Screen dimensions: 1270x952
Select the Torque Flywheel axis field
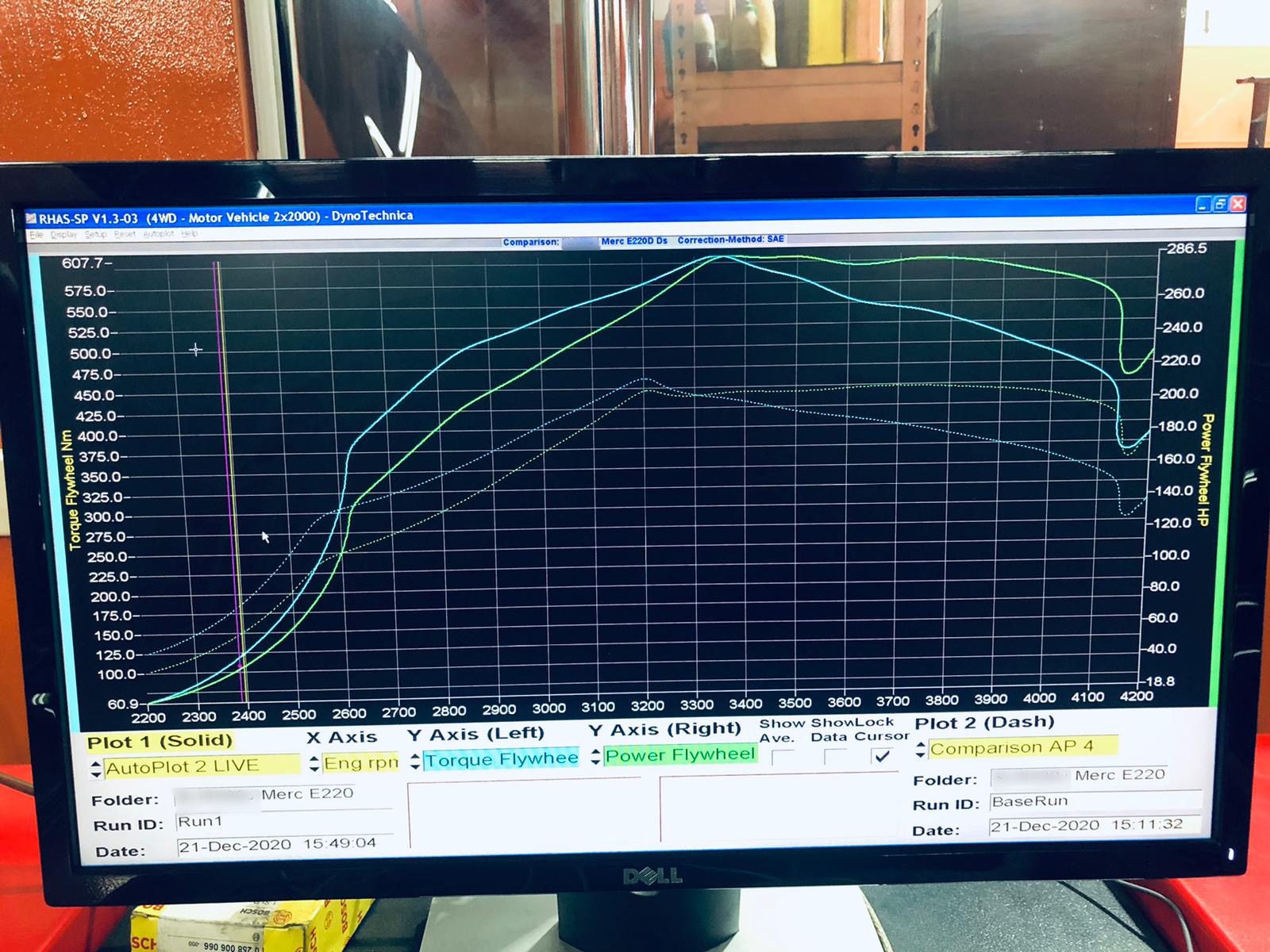coord(501,759)
